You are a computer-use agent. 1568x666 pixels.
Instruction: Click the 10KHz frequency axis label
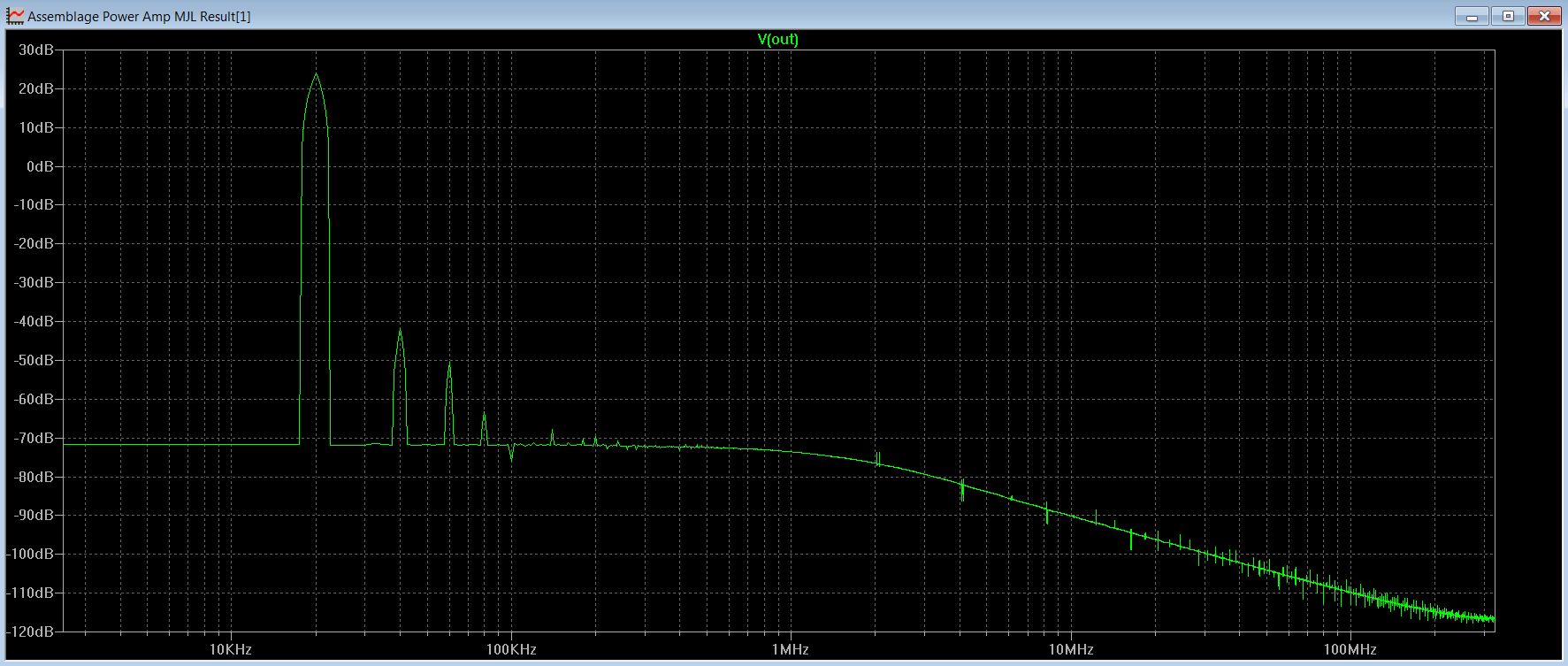[231, 650]
